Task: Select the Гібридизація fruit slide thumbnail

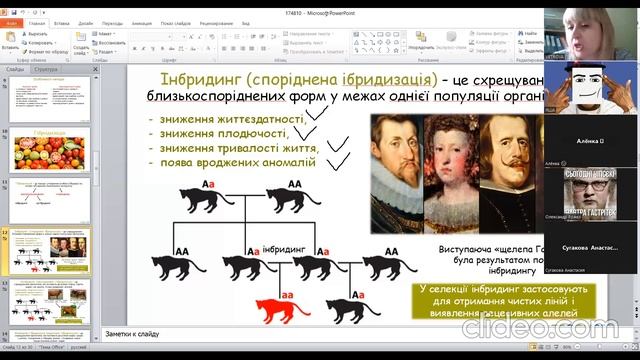Action: [49, 150]
